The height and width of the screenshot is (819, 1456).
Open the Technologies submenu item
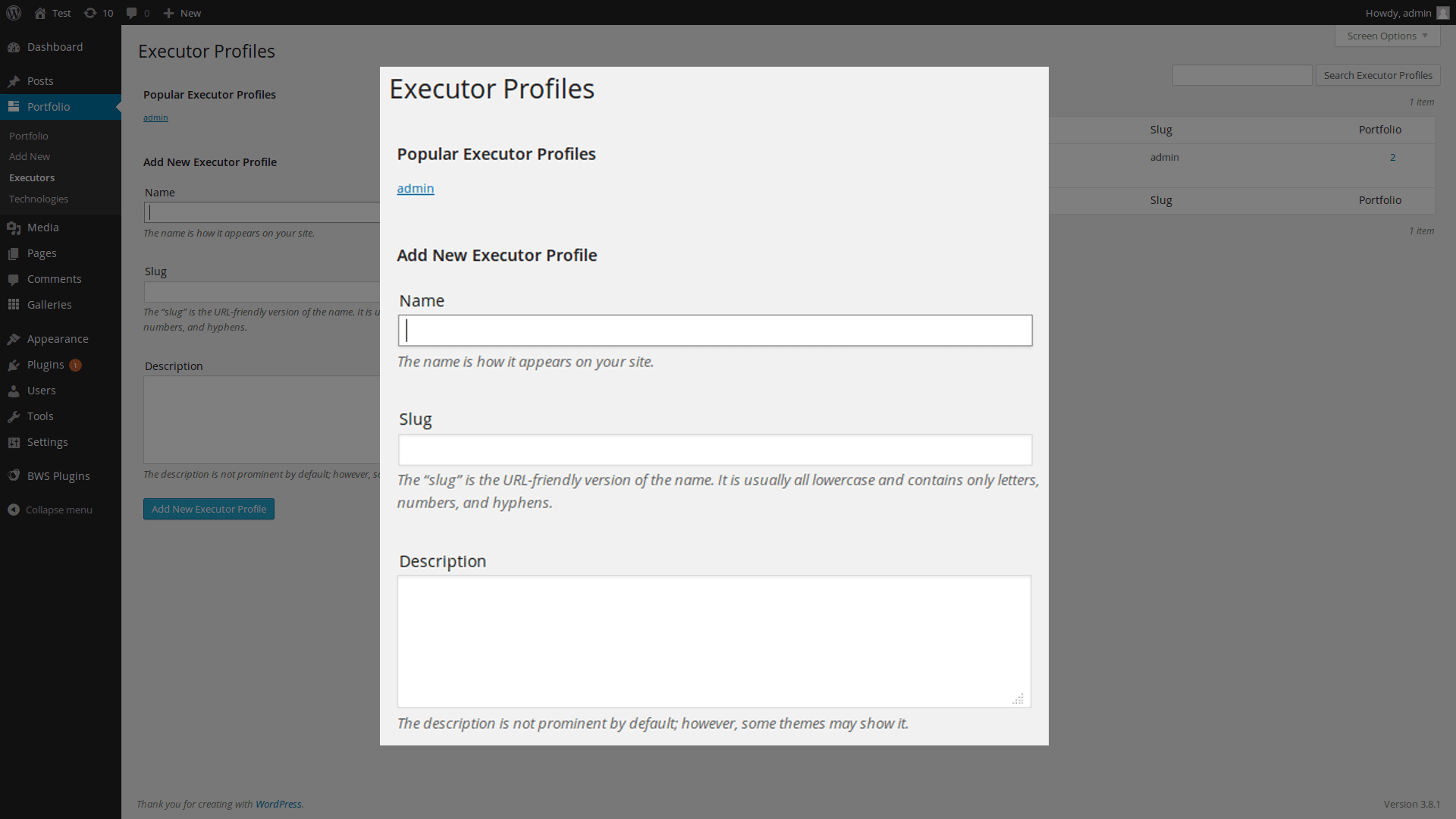coord(39,199)
